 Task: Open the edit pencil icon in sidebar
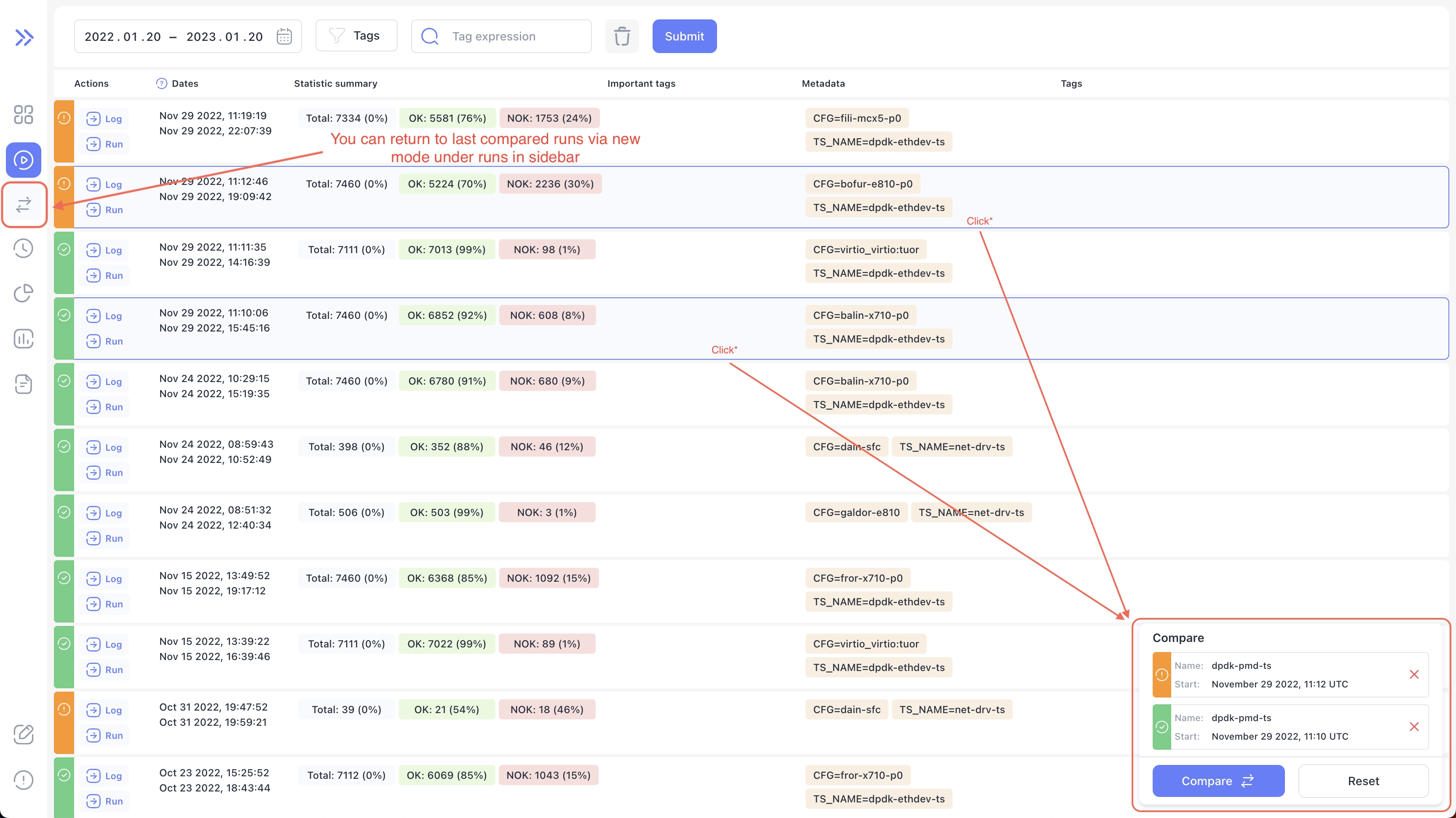pos(23,735)
